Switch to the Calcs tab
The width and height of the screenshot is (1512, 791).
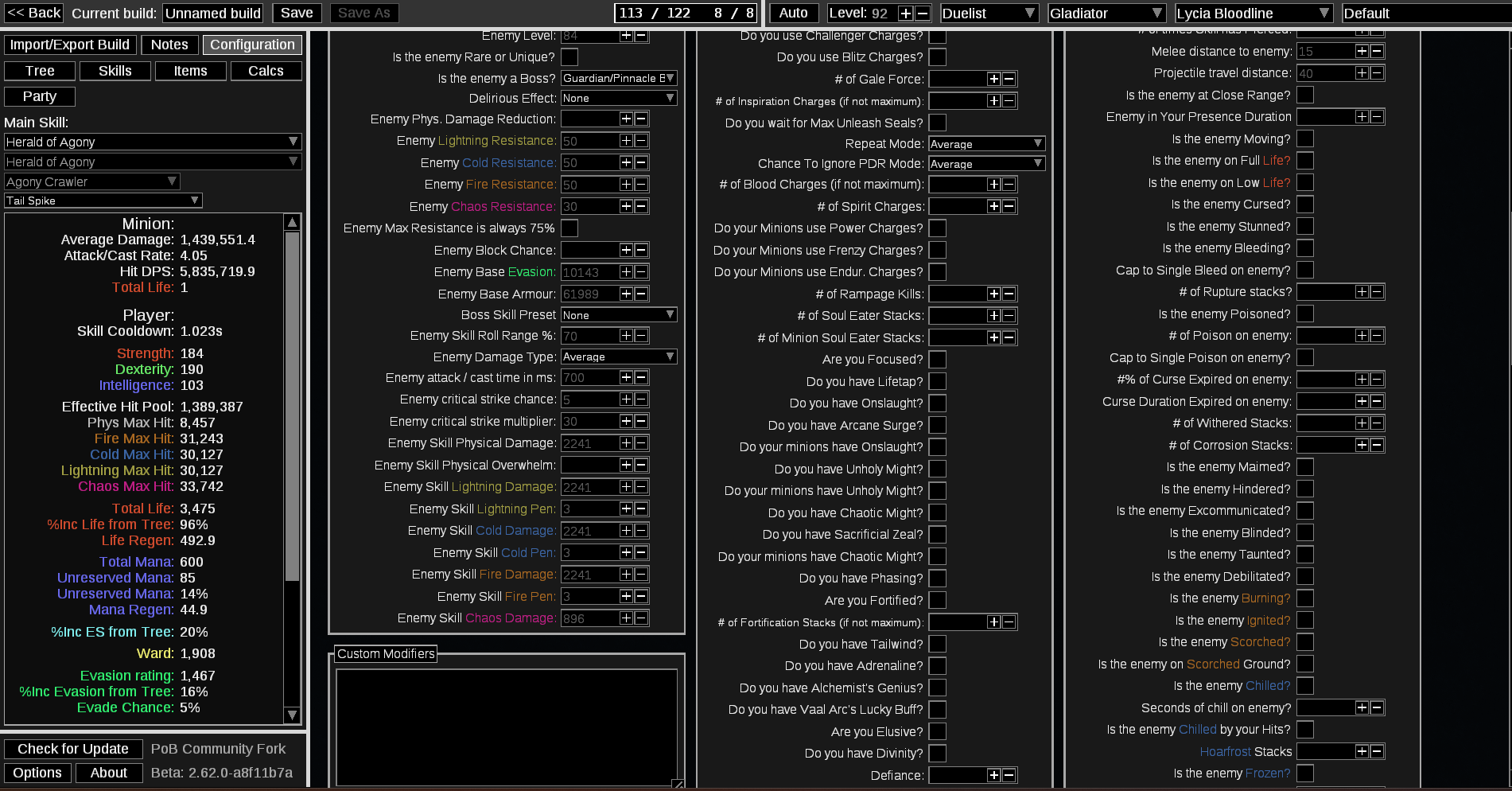(x=266, y=71)
